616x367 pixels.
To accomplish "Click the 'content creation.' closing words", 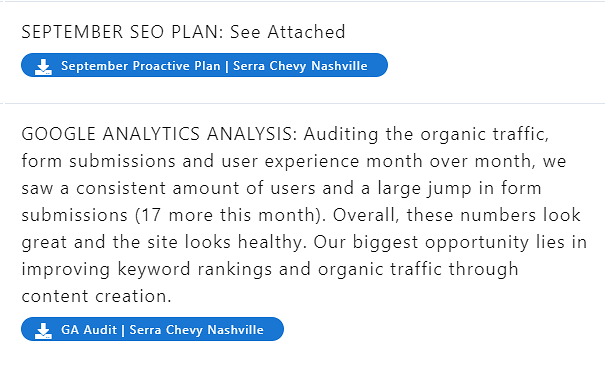I will click(x=96, y=297).
